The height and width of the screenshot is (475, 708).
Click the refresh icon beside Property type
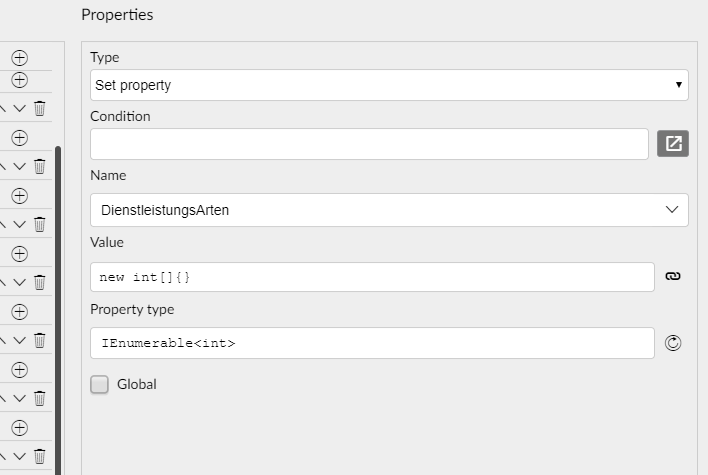673,343
